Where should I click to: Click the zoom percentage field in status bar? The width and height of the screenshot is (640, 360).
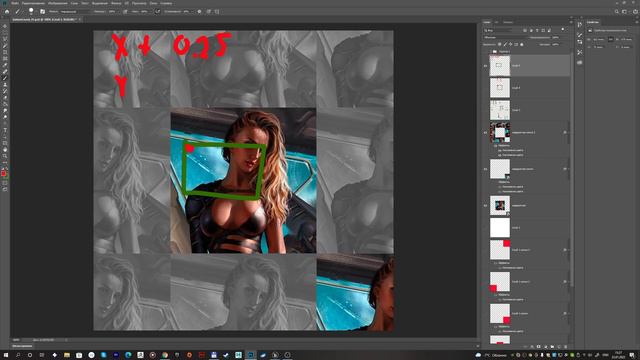[x=16, y=340]
